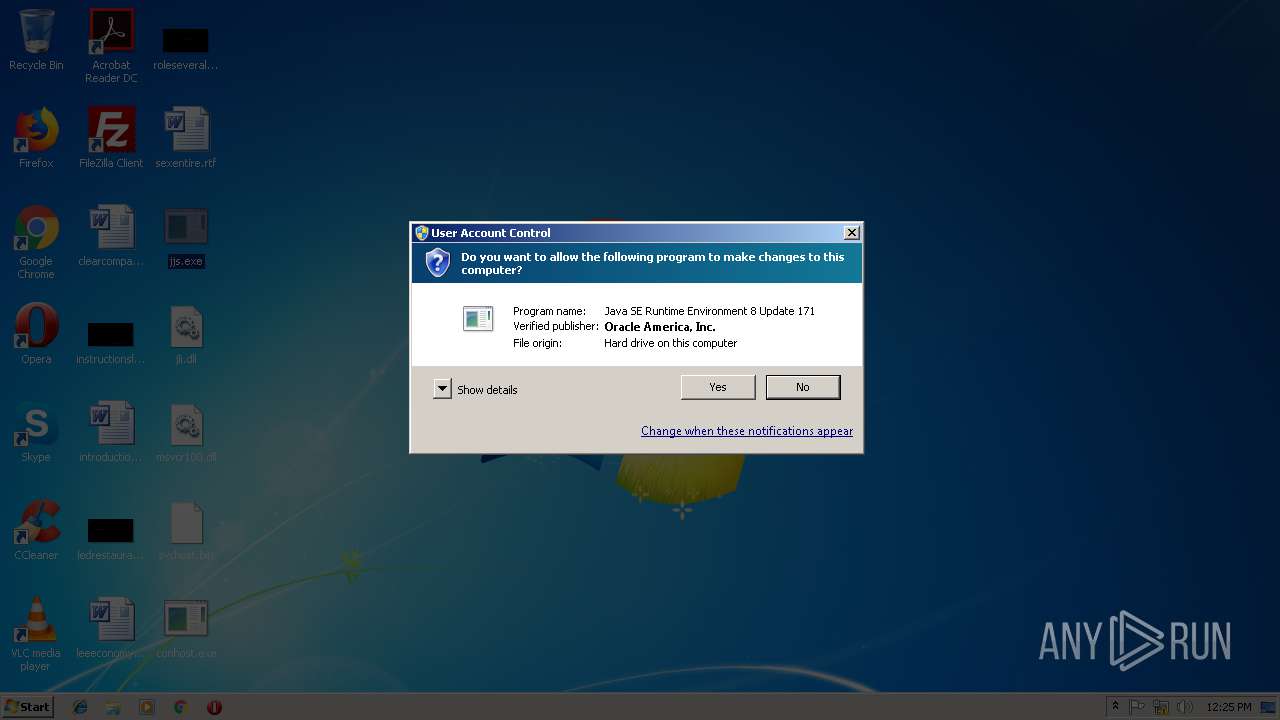Image resolution: width=1280 pixels, height=720 pixels.
Task: Open Windows Explorer from taskbar
Action: point(113,707)
